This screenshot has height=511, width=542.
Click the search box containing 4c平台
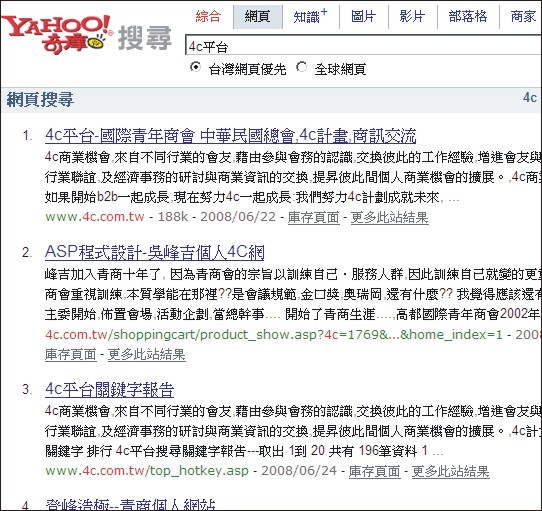click(363, 45)
